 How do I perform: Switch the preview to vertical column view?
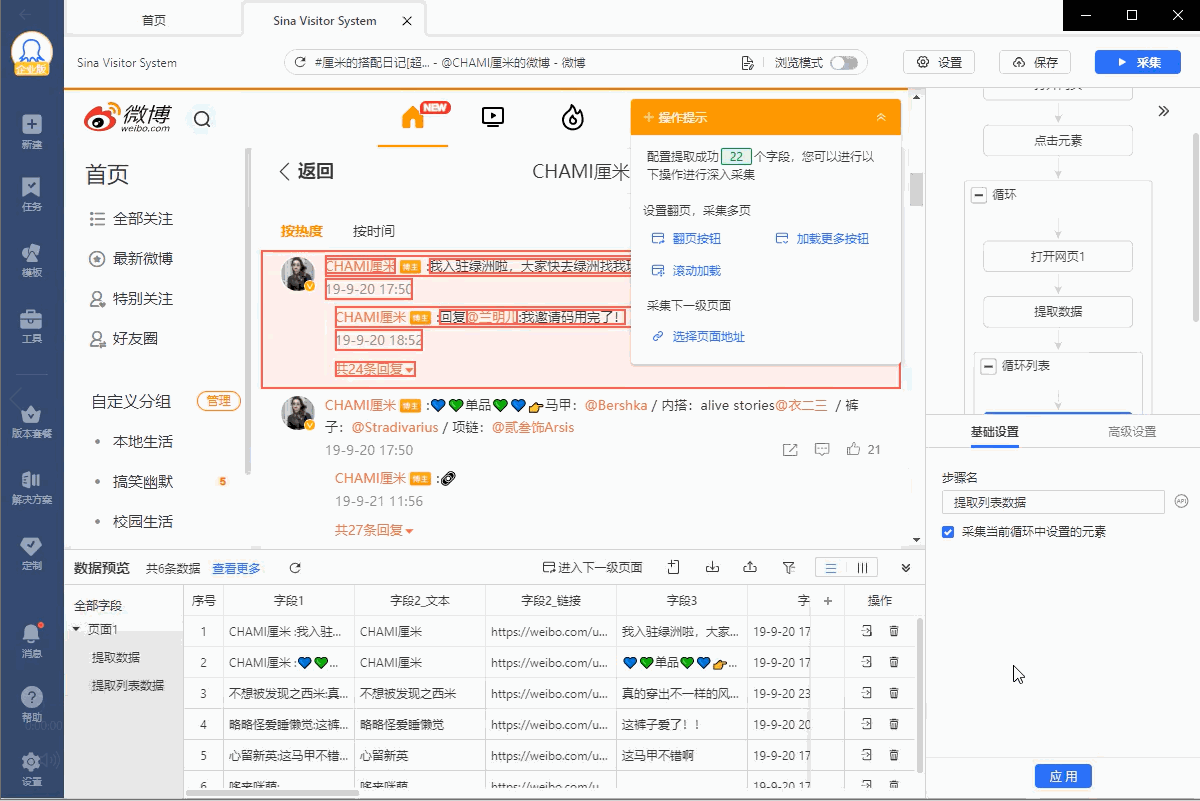[x=862, y=567]
